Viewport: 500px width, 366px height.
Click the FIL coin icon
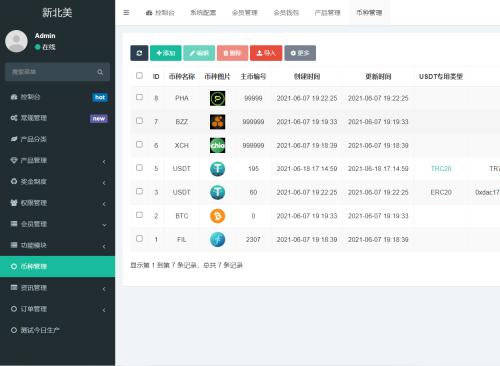(x=217, y=240)
